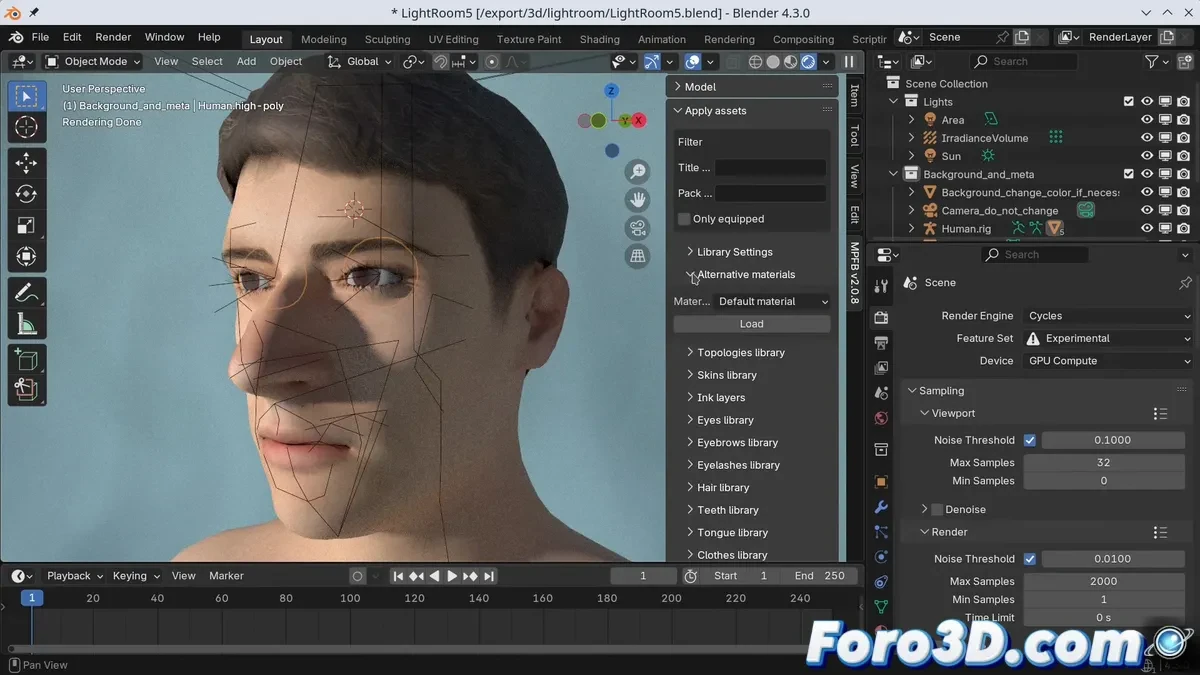The height and width of the screenshot is (675, 1200).
Task: Play the animation forward
Action: (452, 576)
